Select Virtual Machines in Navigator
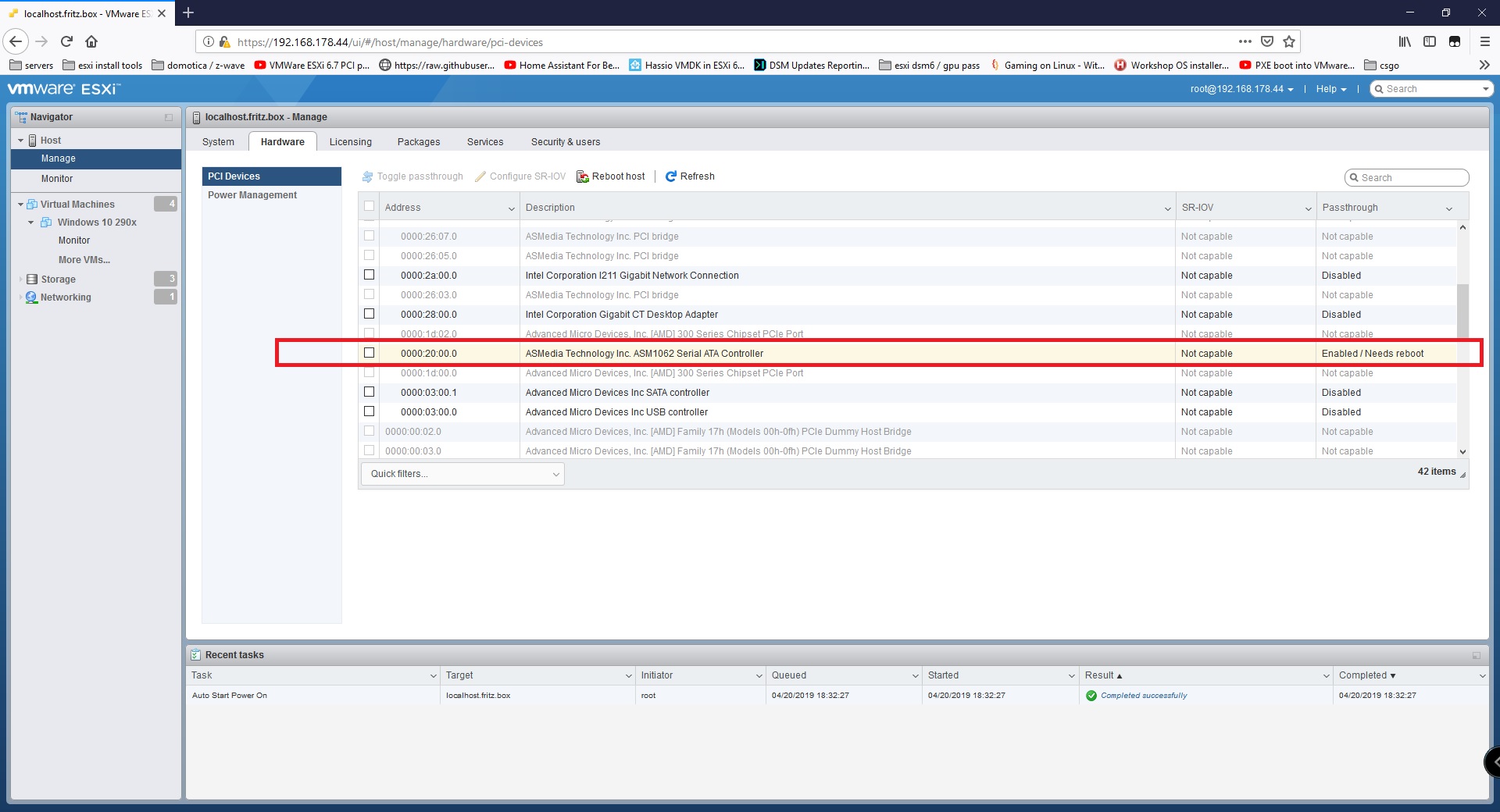The height and width of the screenshot is (812, 1500). [77, 205]
